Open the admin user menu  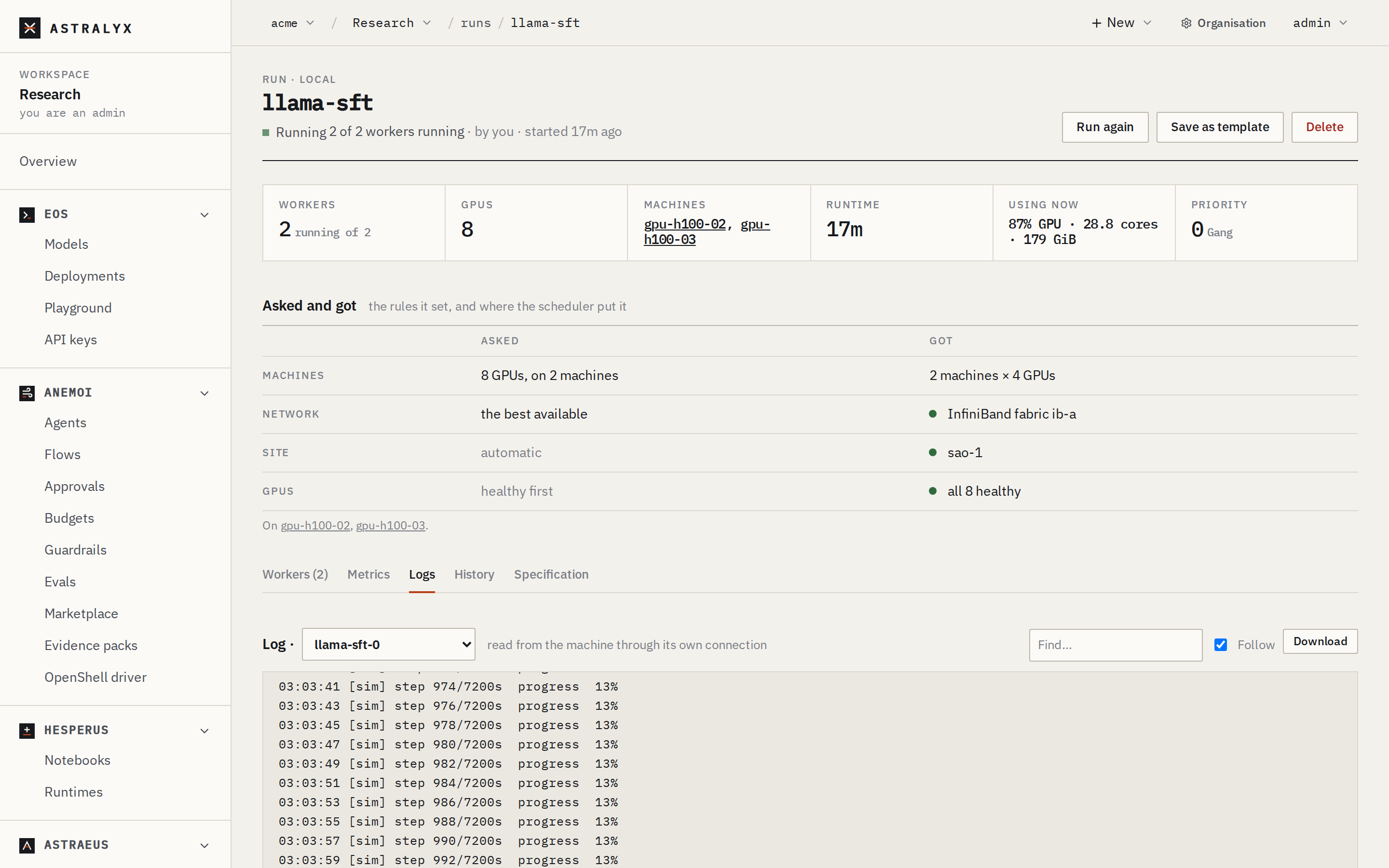pyautogui.click(x=1320, y=23)
